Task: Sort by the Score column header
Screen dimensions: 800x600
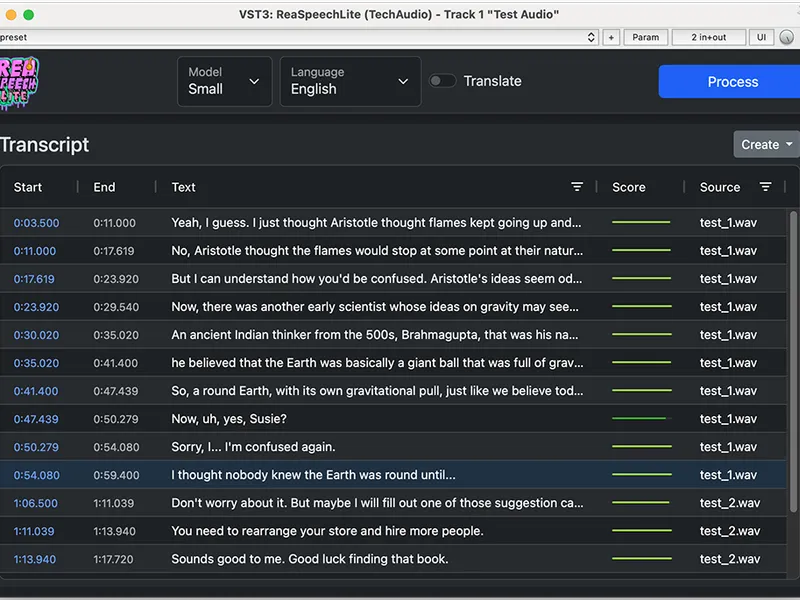Action: click(629, 187)
